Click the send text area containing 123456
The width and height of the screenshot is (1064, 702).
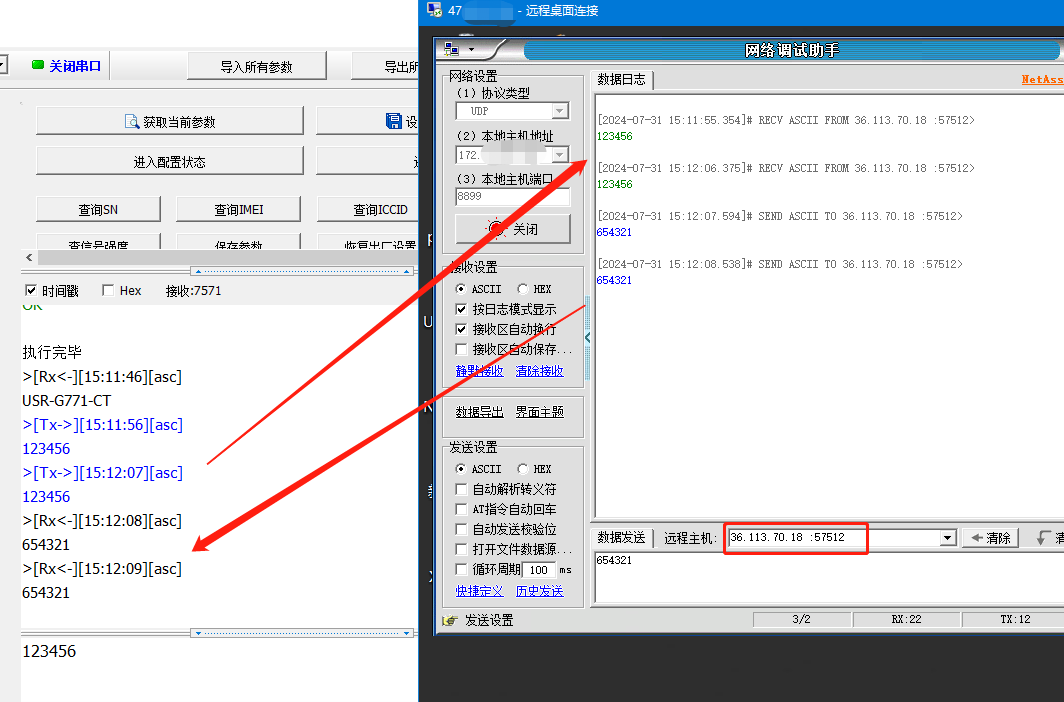[219, 668]
